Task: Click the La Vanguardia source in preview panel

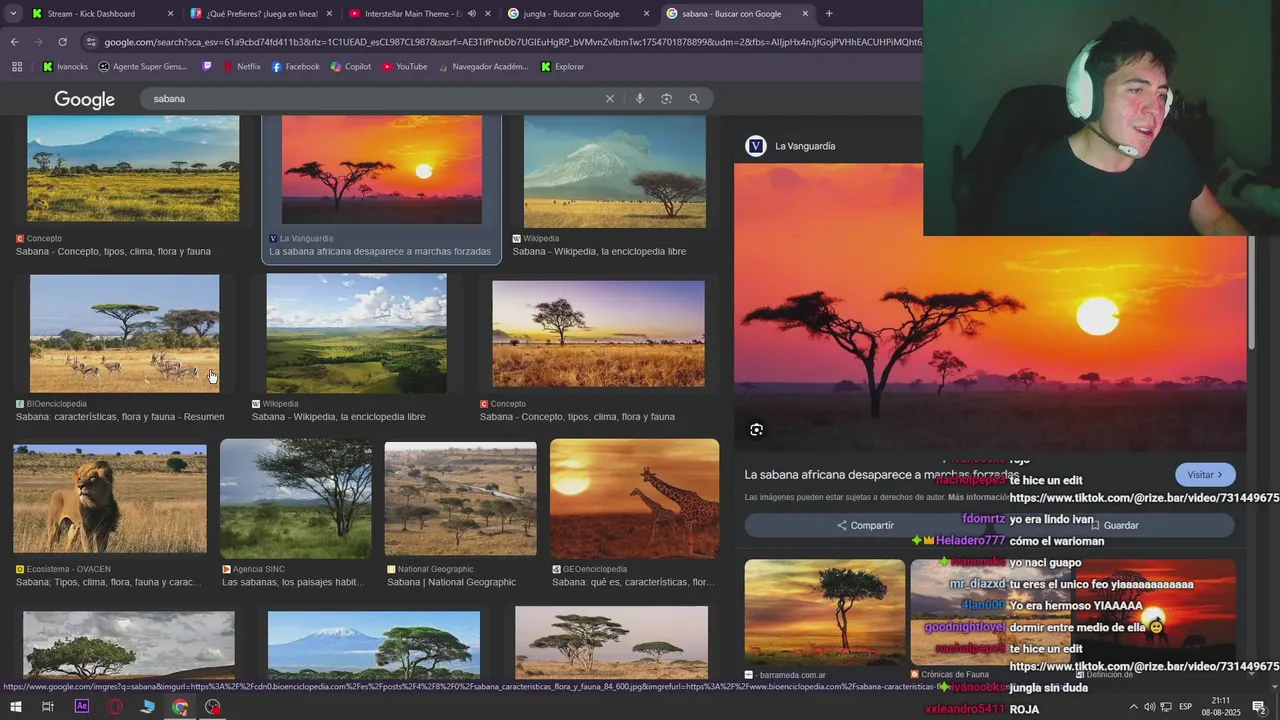Action: [x=790, y=146]
